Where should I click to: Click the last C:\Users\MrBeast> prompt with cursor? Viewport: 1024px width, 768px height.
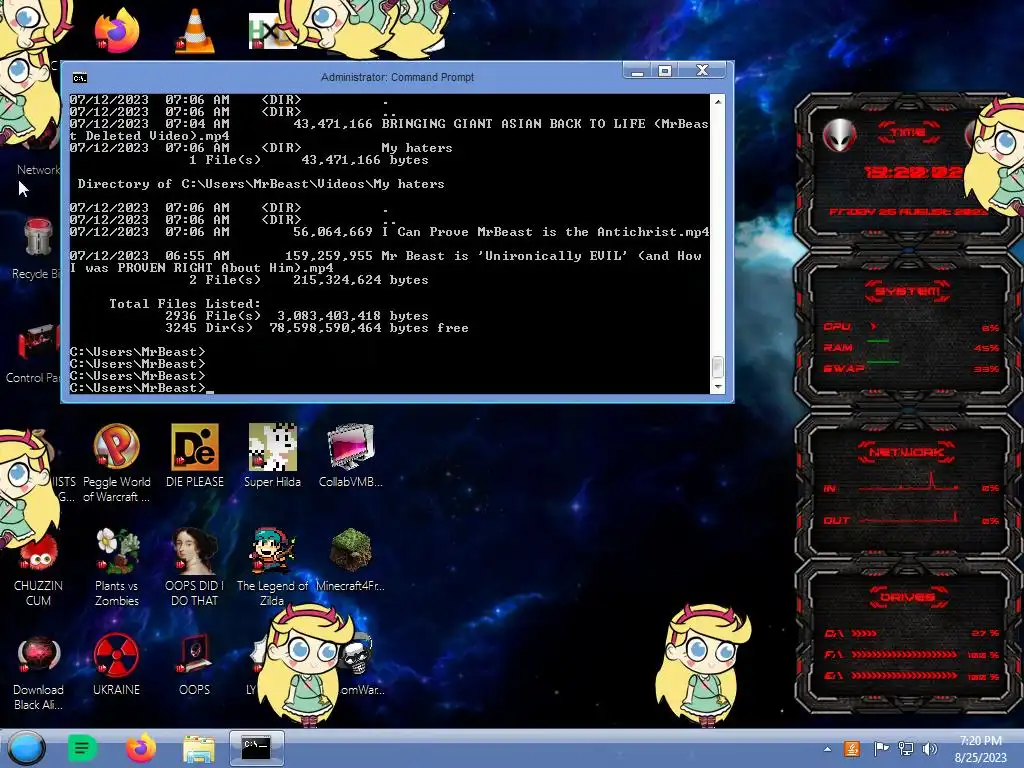pos(141,388)
